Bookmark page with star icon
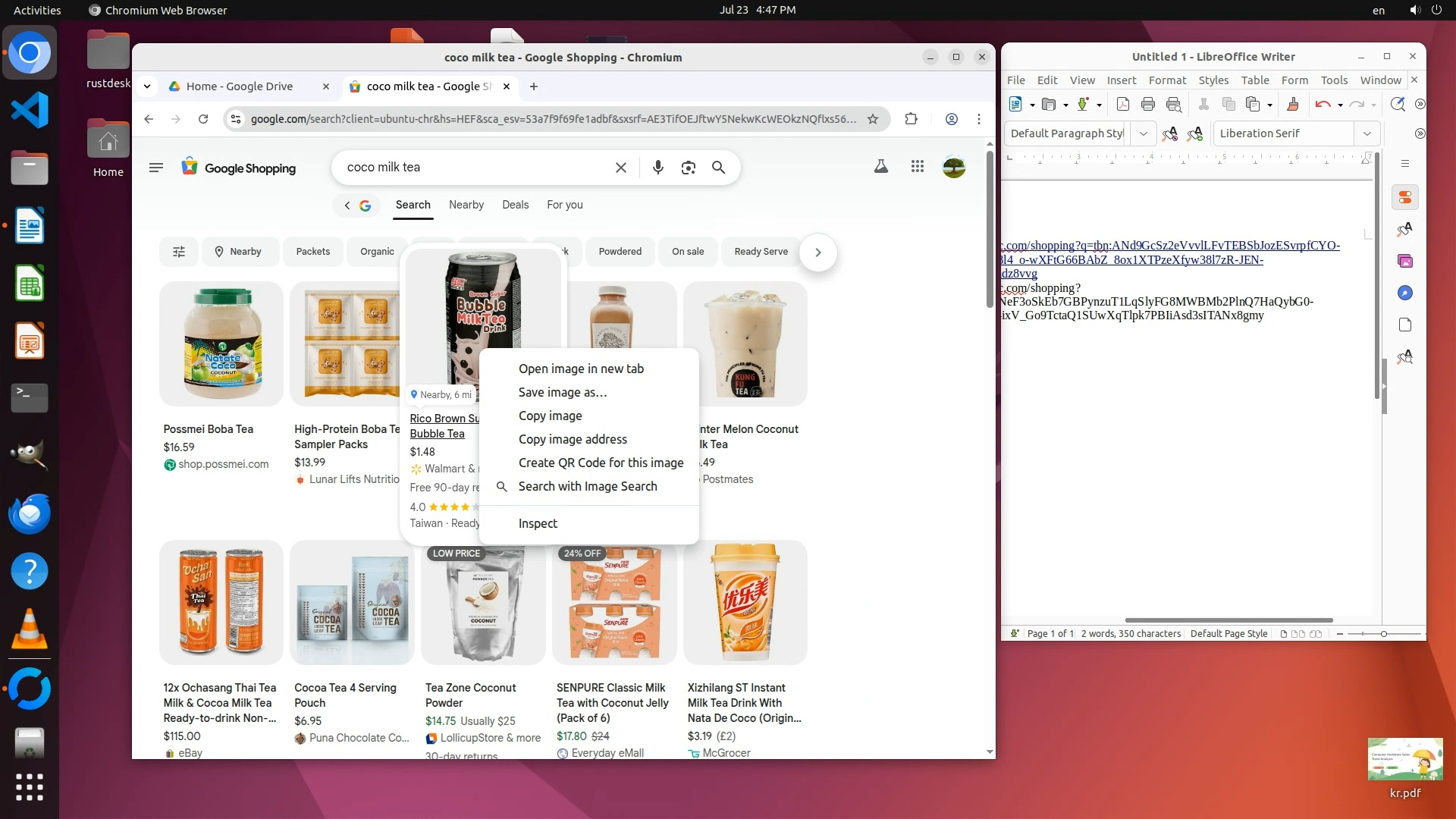This screenshot has height=819, width=1456. (x=873, y=119)
